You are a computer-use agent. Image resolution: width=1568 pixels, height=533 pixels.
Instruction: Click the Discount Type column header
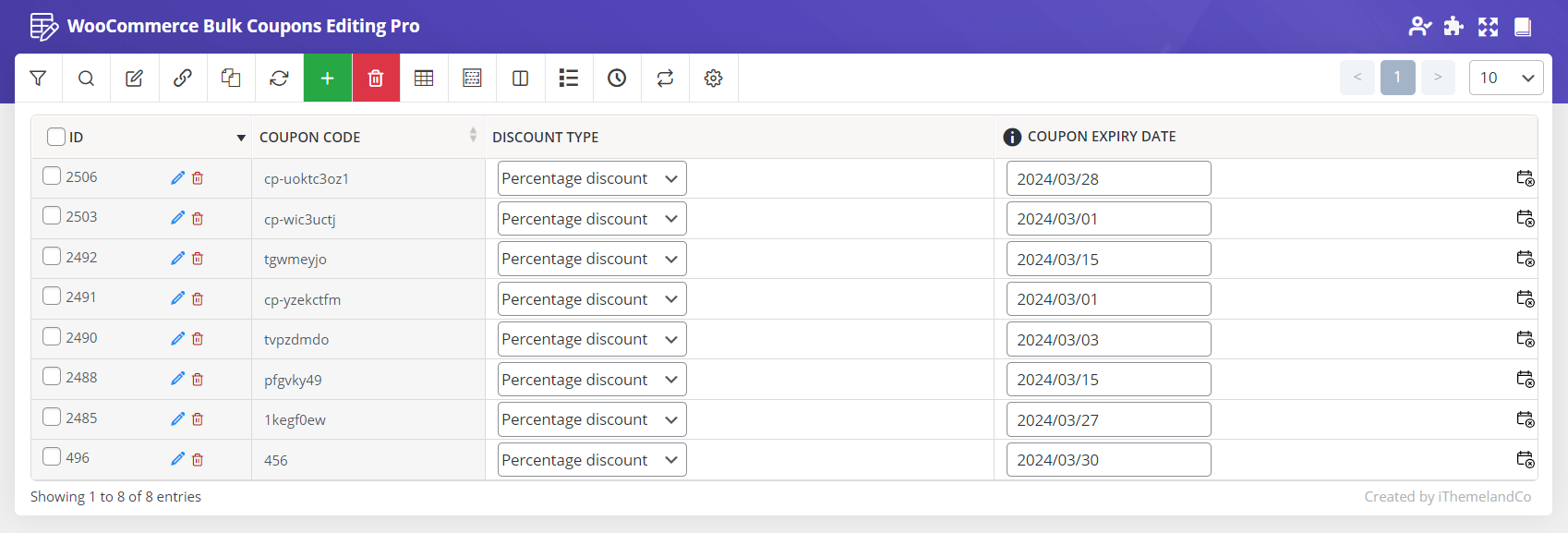click(x=545, y=137)
